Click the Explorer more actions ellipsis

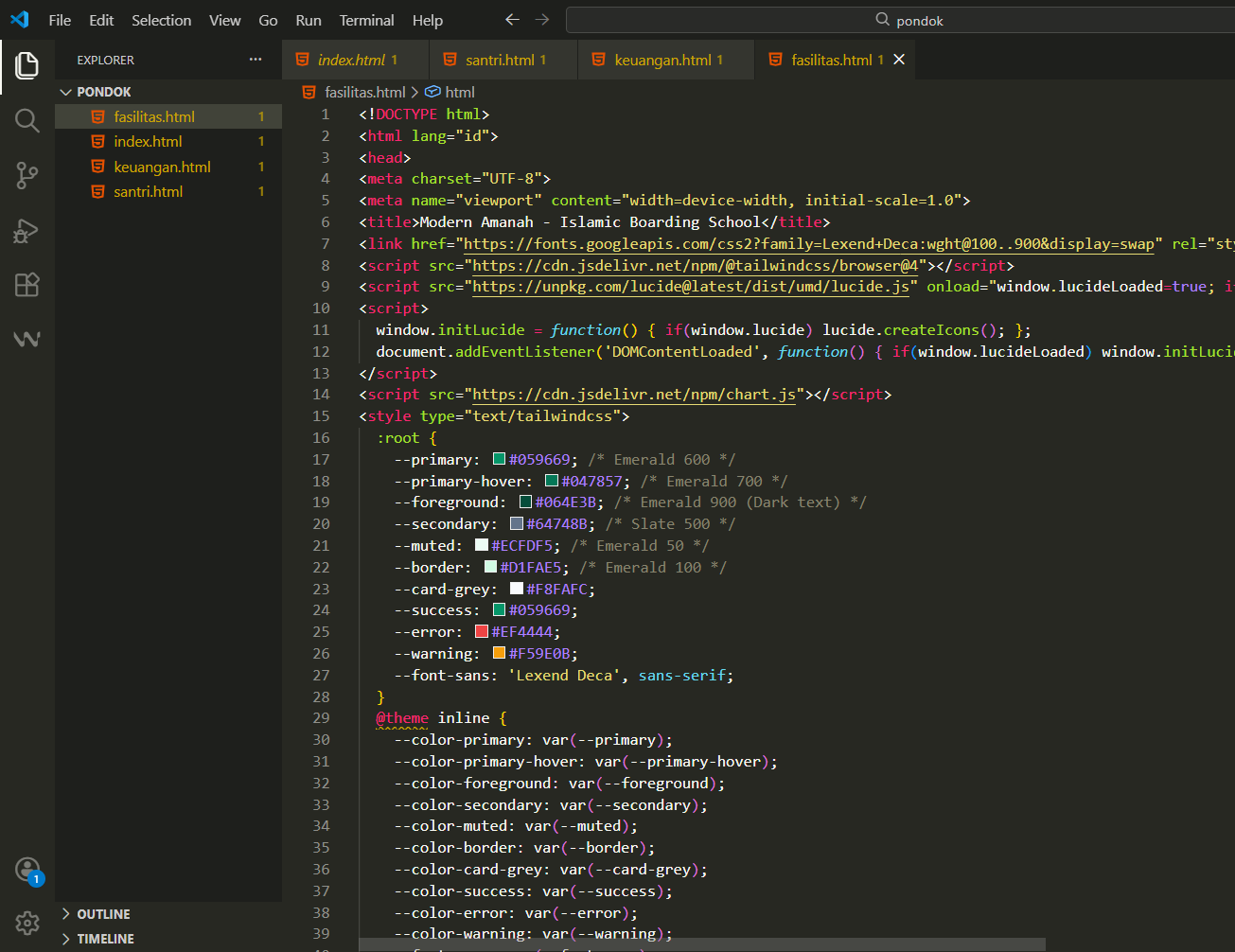click(256, 60)
